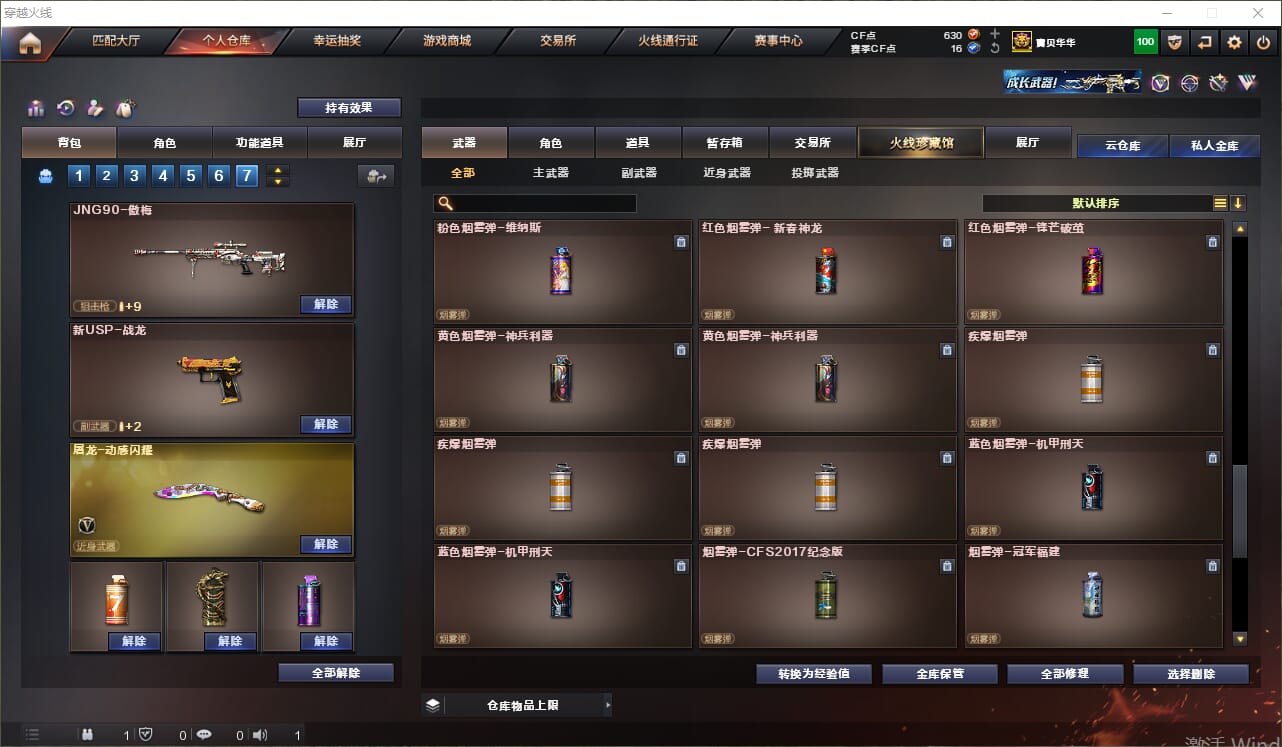Click the blue backpack icon

click(x=45, y=176)
